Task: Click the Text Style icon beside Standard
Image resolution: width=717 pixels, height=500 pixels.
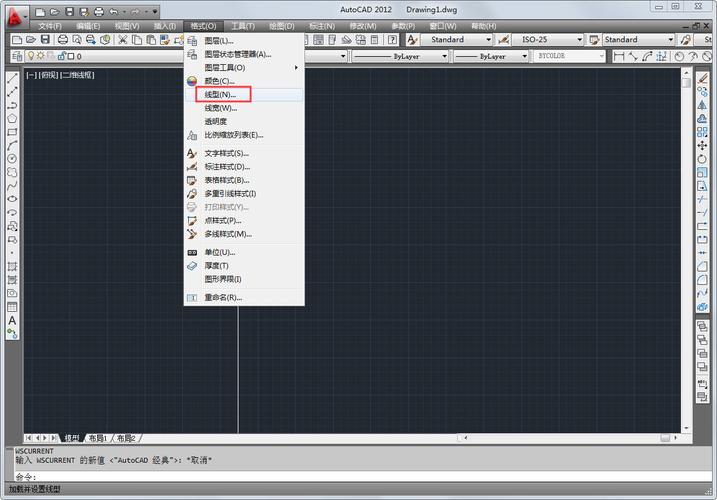Action: (x=412, y=39)
